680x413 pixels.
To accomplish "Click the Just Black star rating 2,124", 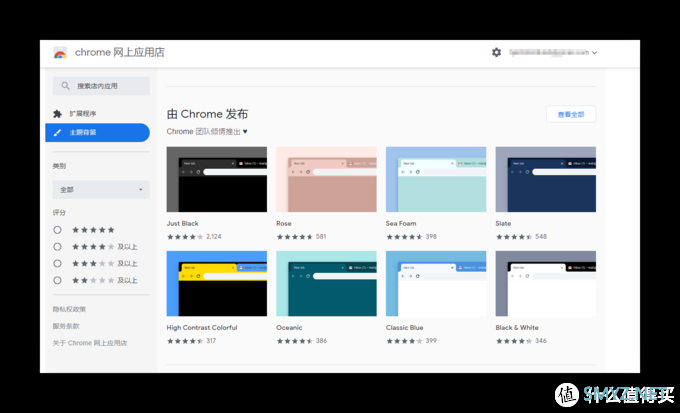I will point(194,237).
